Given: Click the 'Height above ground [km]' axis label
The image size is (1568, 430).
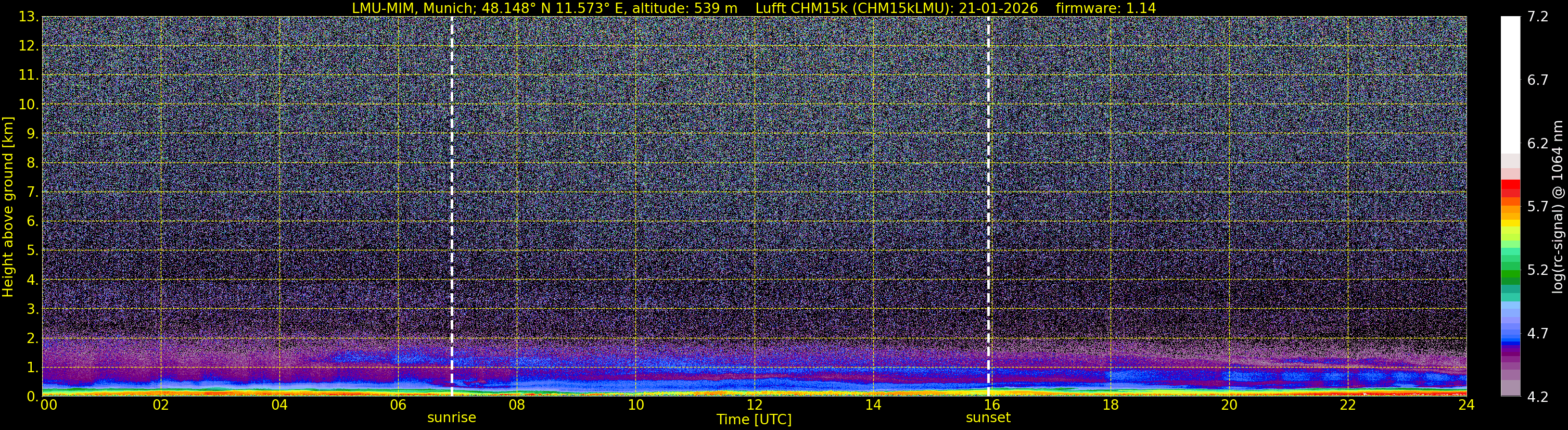Looking at the screenshot, I should 8,207.
